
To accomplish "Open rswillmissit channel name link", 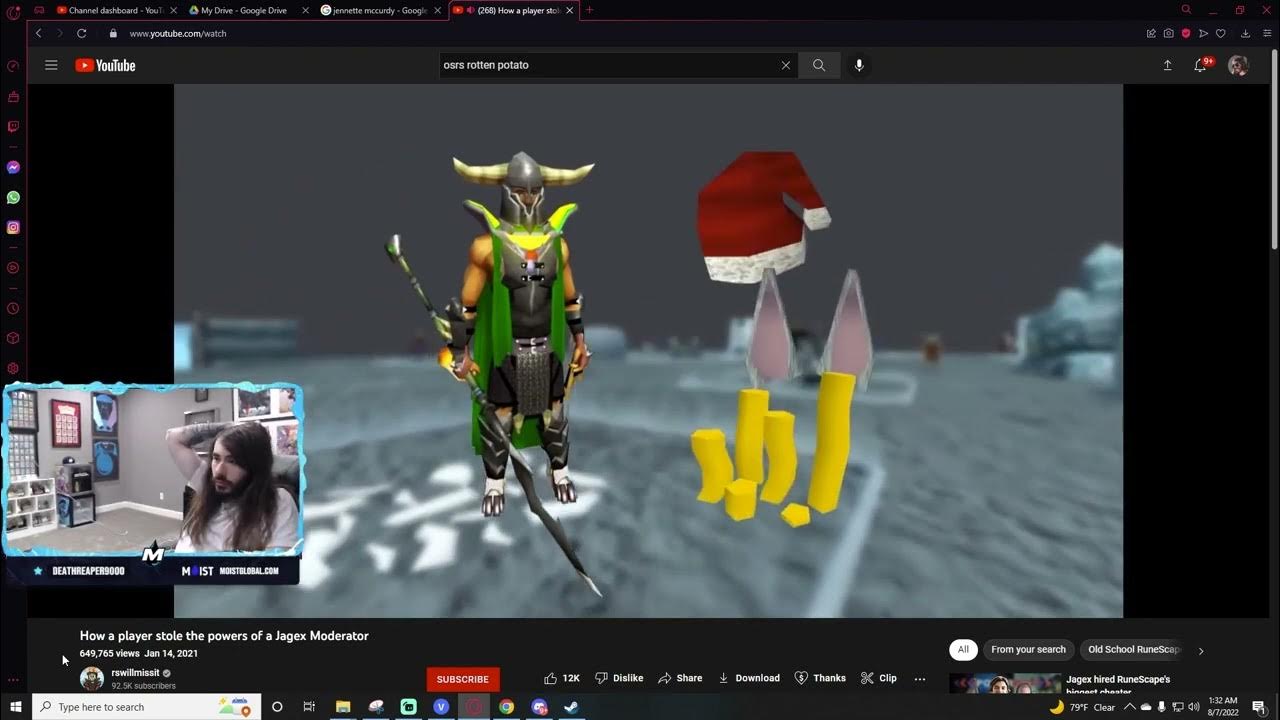I will [135, 673].
